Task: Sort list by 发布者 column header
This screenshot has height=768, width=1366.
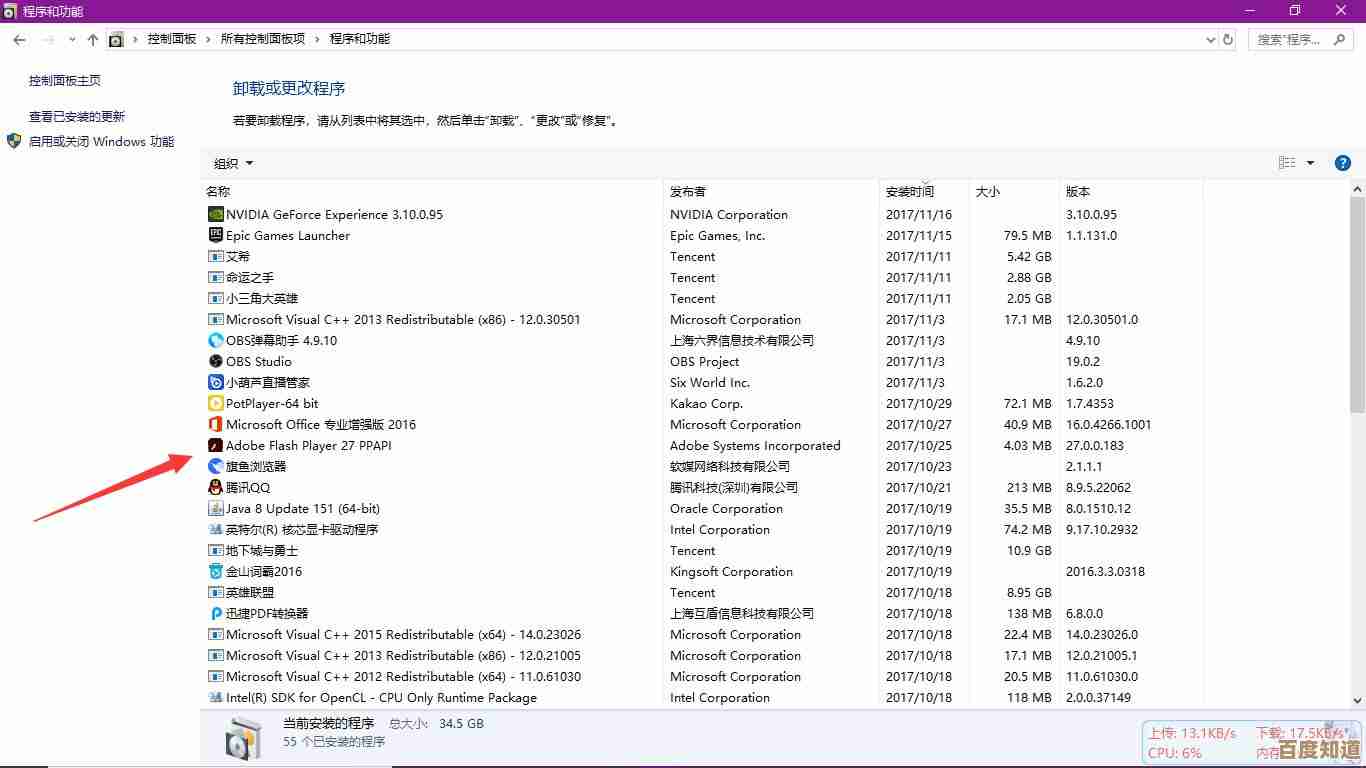Action: click(x=688, y=191)
